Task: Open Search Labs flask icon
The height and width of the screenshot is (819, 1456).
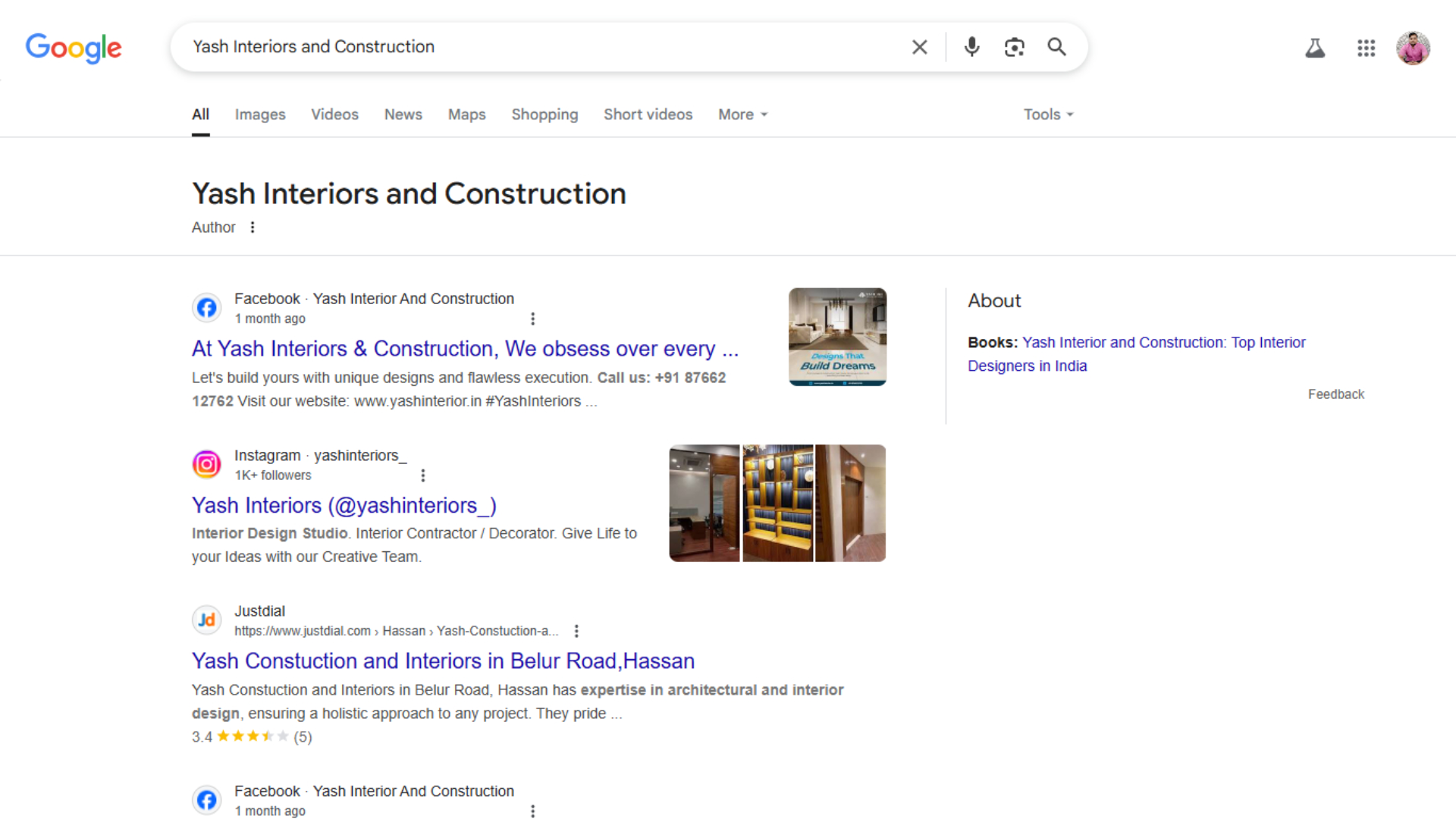Action: (1315, 49)
